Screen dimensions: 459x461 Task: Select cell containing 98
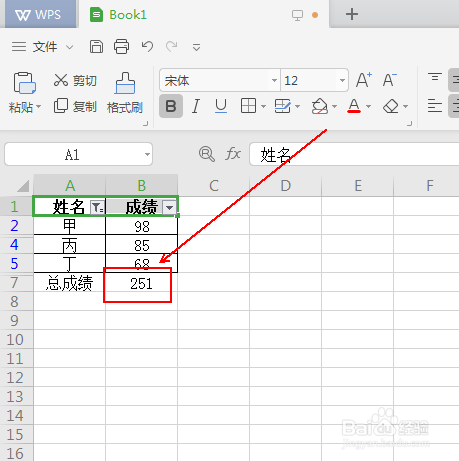pos(142,226)
